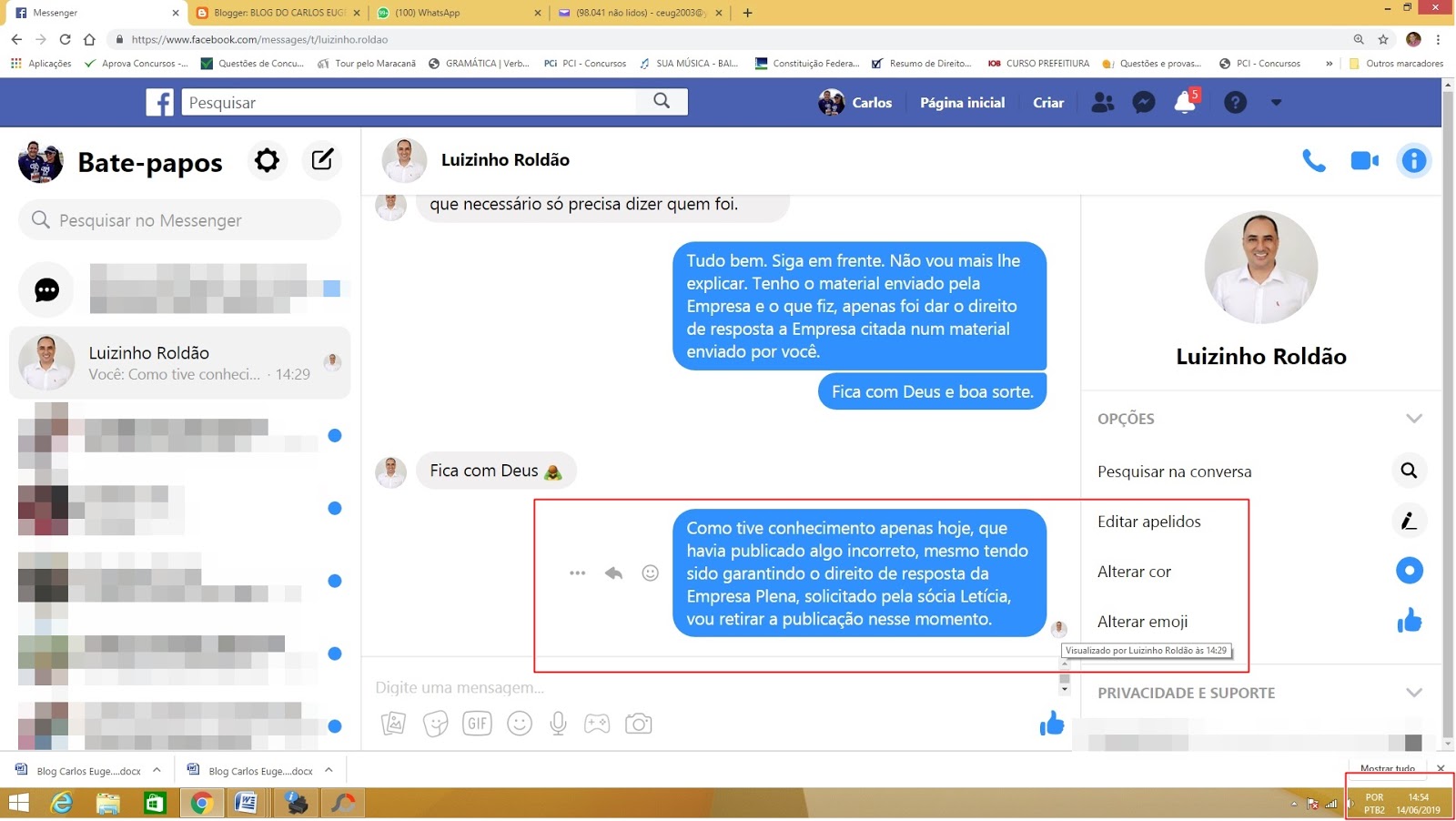The image size is (1456, 821).
Task: Click thumbs-up icon beside Alterar emoji
Action: (x=1409, y=622)
